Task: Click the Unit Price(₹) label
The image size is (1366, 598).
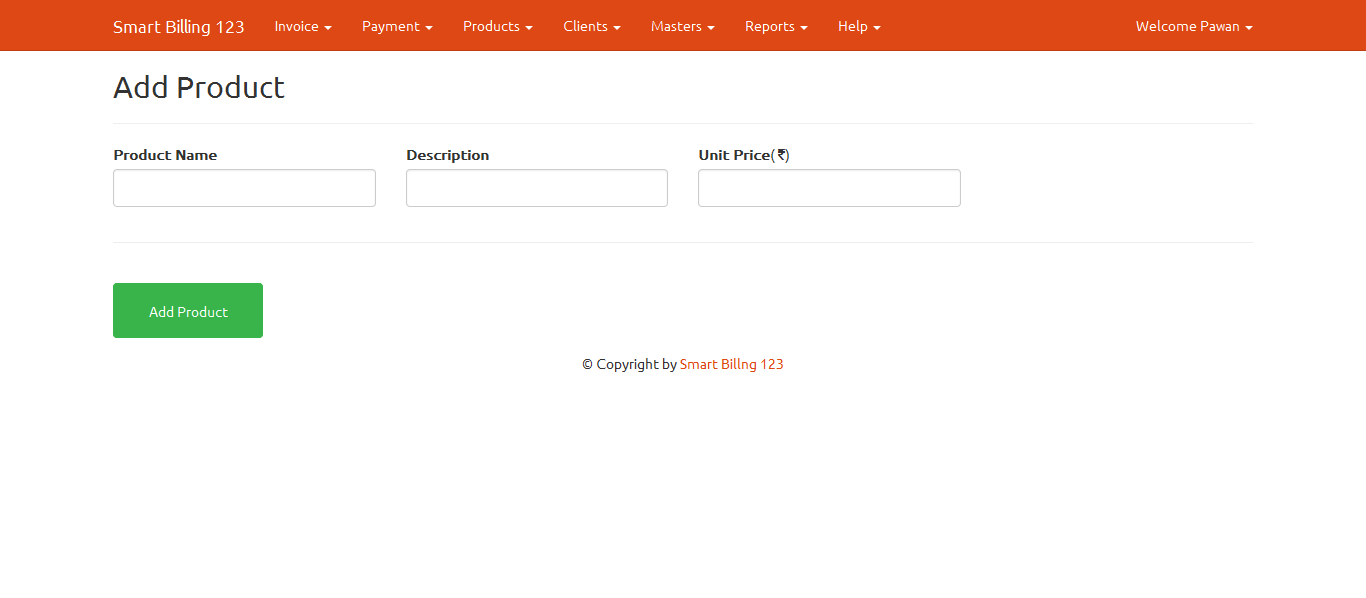Action: (744, 155)
